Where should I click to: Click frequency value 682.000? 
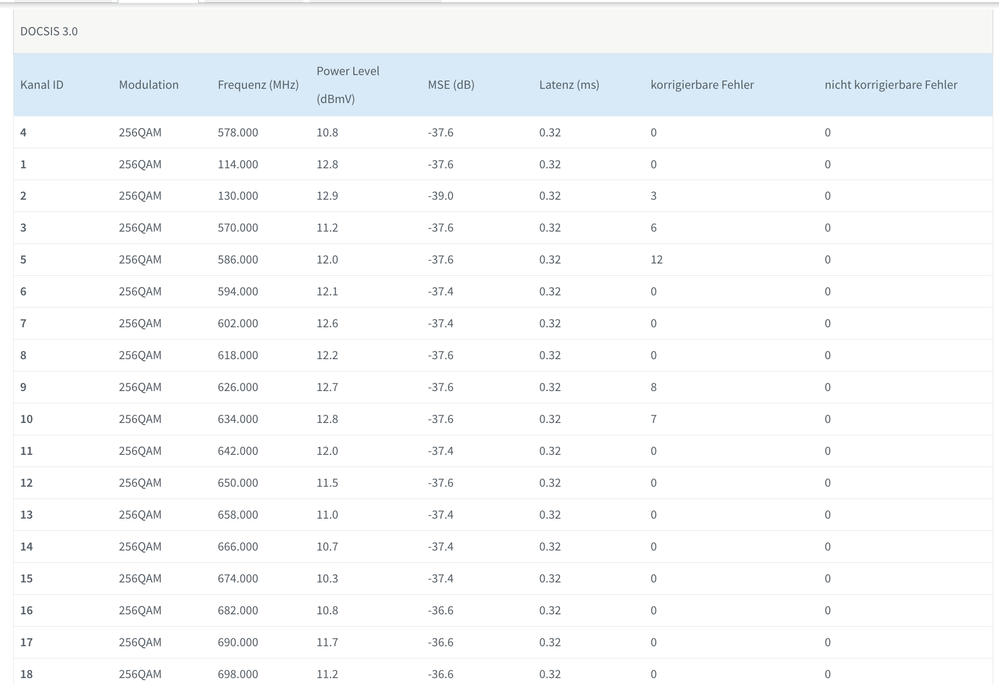[x=238, y=610]
